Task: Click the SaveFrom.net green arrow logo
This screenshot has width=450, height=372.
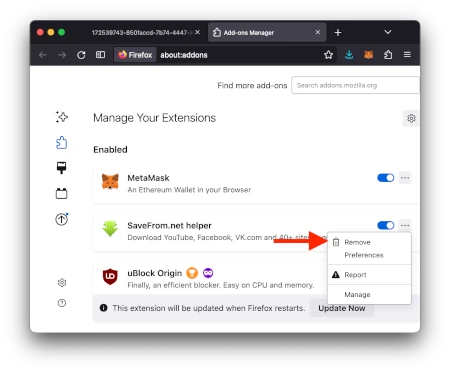Action: click(x=110, y=229)
